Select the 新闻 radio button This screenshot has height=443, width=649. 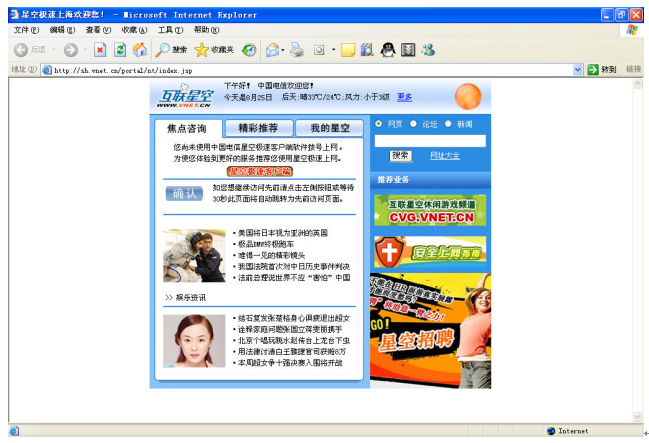tap(448, 123)
